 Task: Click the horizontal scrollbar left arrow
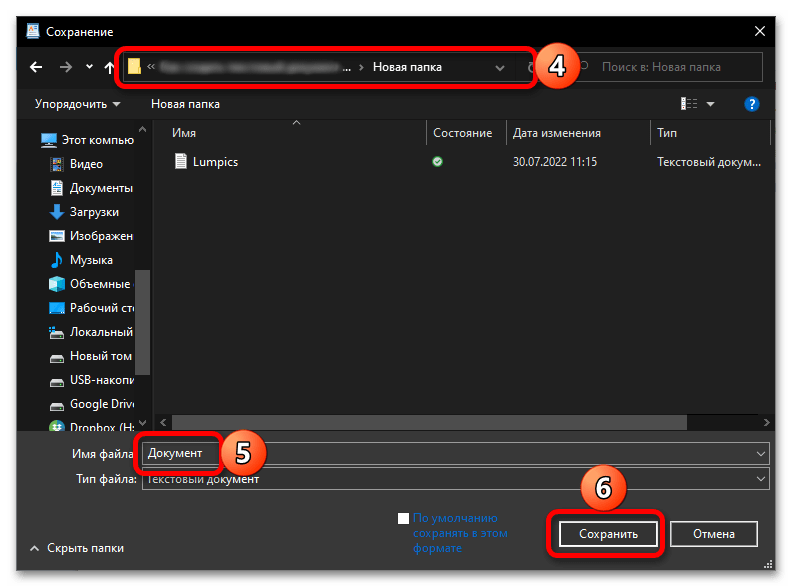[163, 422]
